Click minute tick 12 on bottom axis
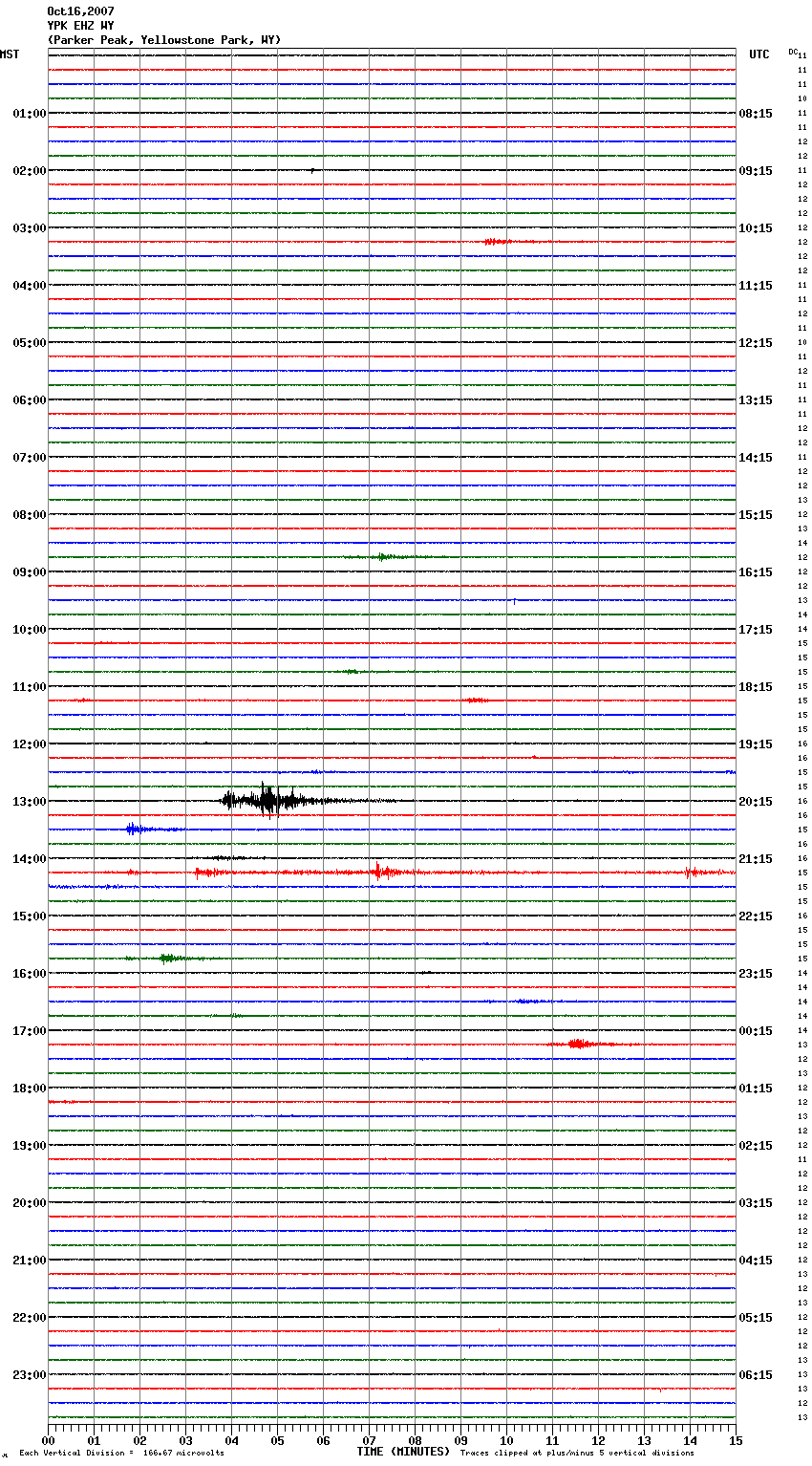This screenshot has width=812, height=1466. coord(598,1440)
